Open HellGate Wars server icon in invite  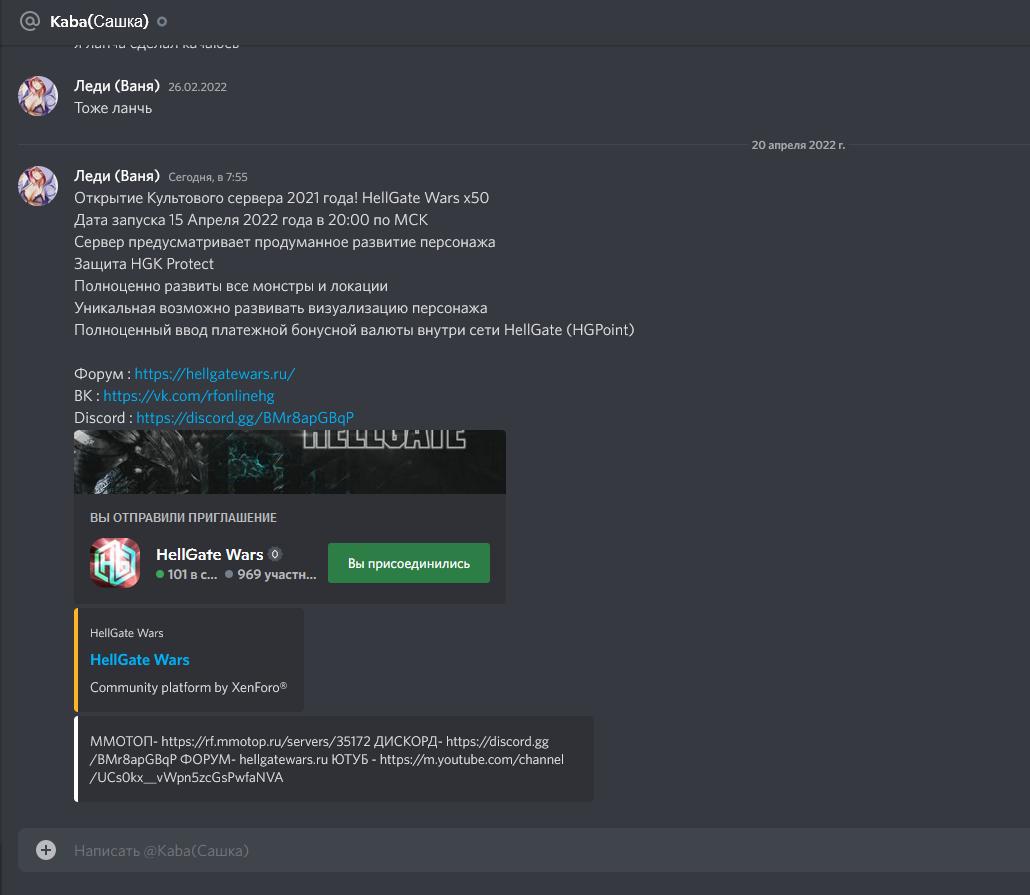tap(115, 563)
